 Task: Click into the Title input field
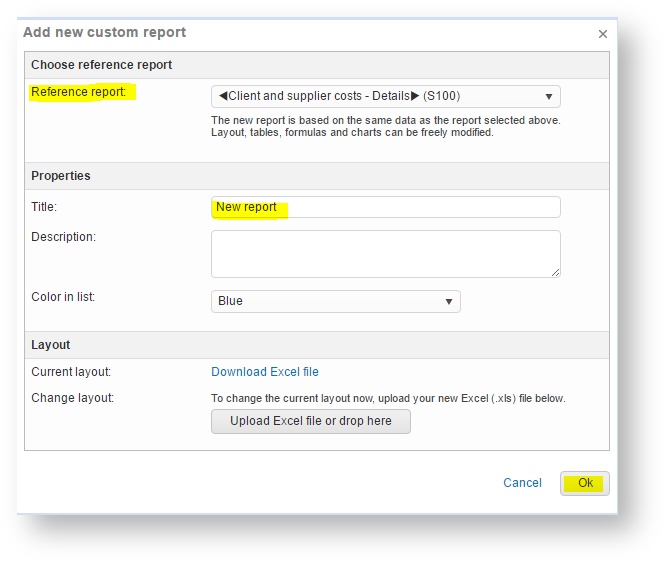[x=386, y=207]
